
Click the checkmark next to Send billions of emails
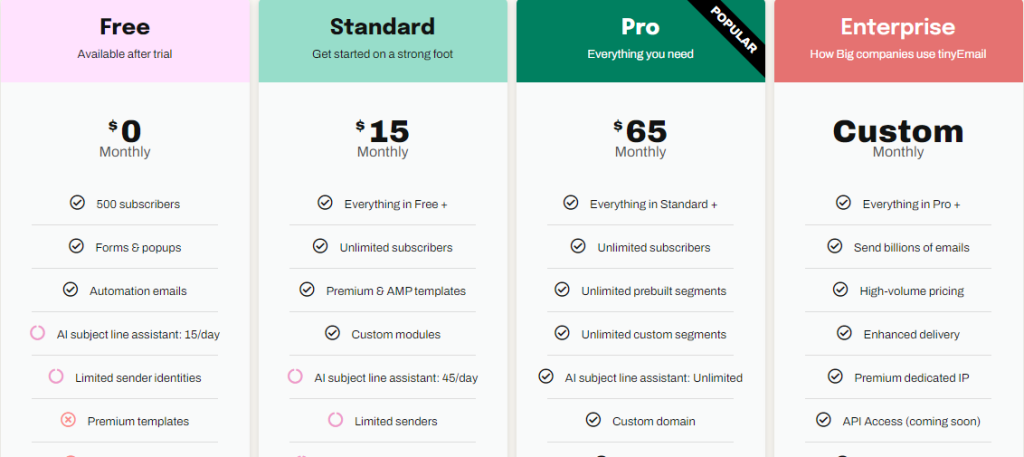(835, 246)
